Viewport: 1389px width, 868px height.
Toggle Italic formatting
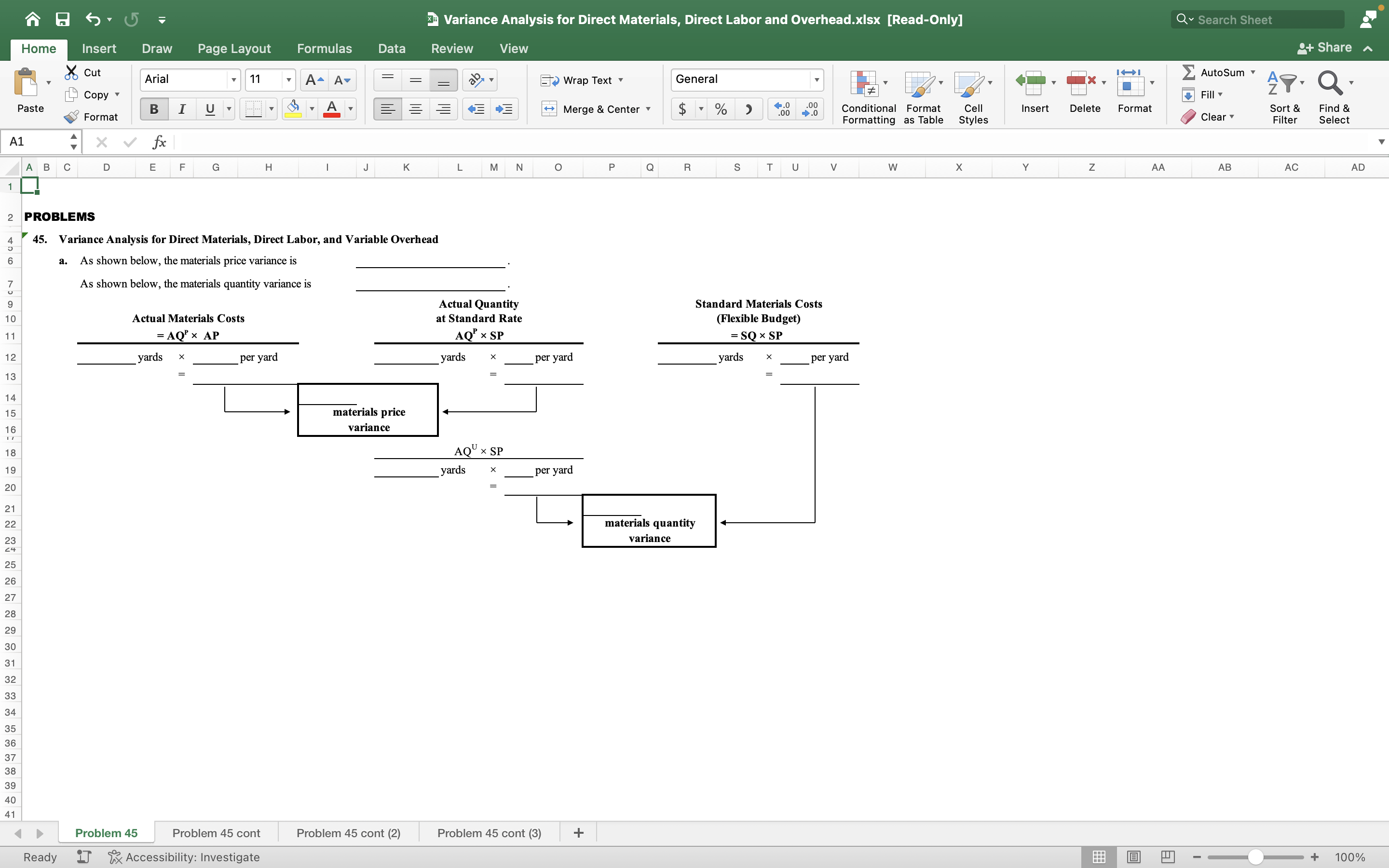pyautogui.click(x=182, y=109)
